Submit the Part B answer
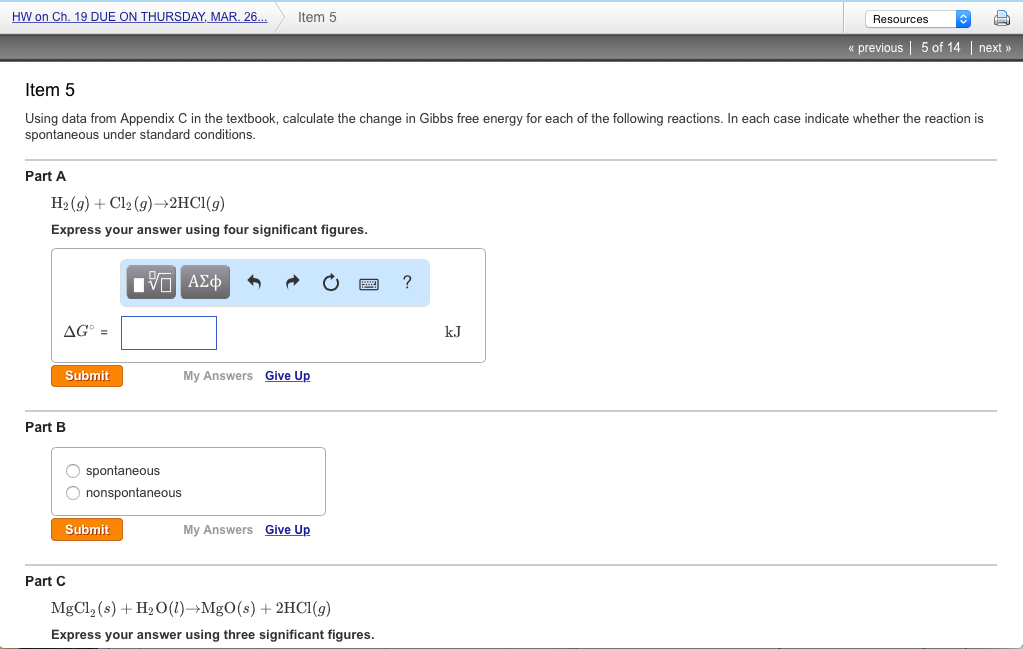Screen dimensions: 1023x649 87,530
